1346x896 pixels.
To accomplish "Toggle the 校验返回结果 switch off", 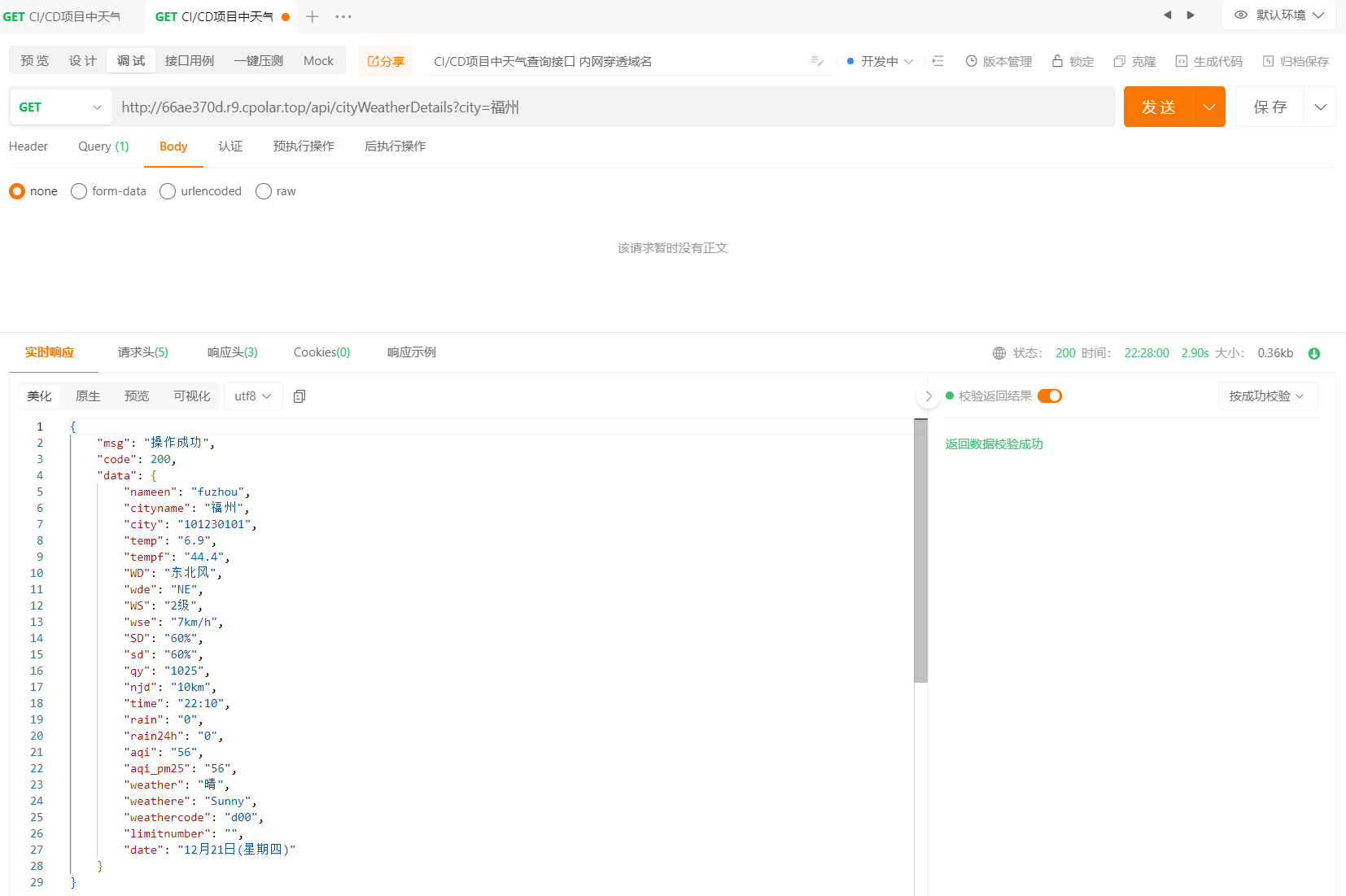I will pyautogui.click(x=1050, y=396).
